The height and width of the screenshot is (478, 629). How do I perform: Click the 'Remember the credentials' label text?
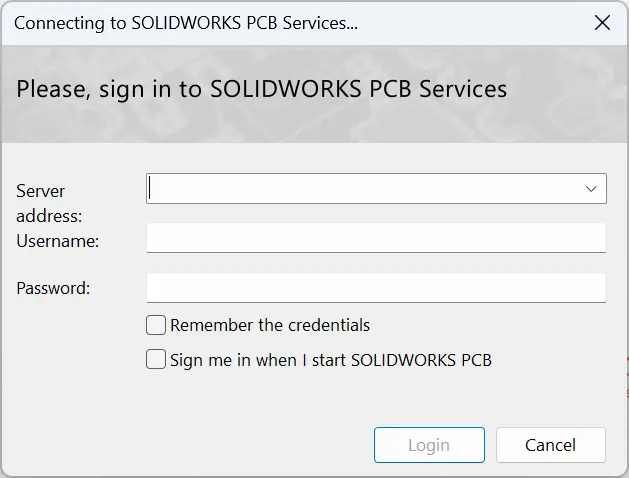point(270,325)
